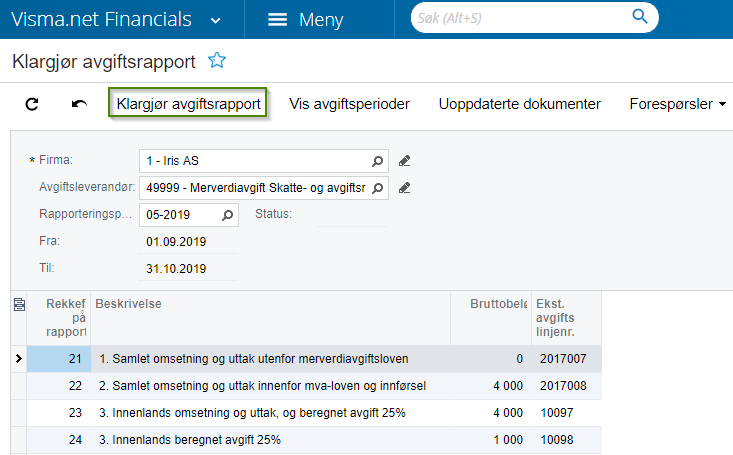This screenshot has height=455, width=733.
Task: Edit Avgiftsleverandør with the pencil icon
Action: [404, 188]
